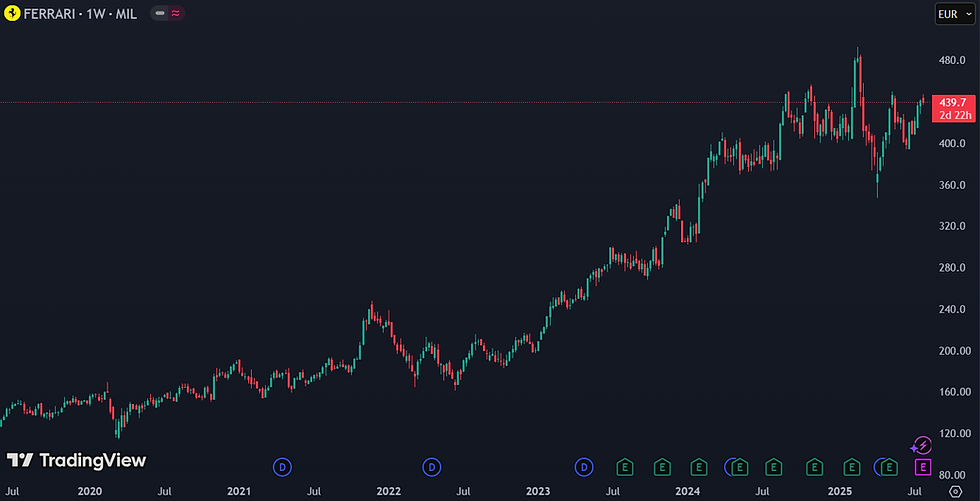The image size is (980, 501).
Task: Toggle the grey dash status indicator pill
Action: 160,13
